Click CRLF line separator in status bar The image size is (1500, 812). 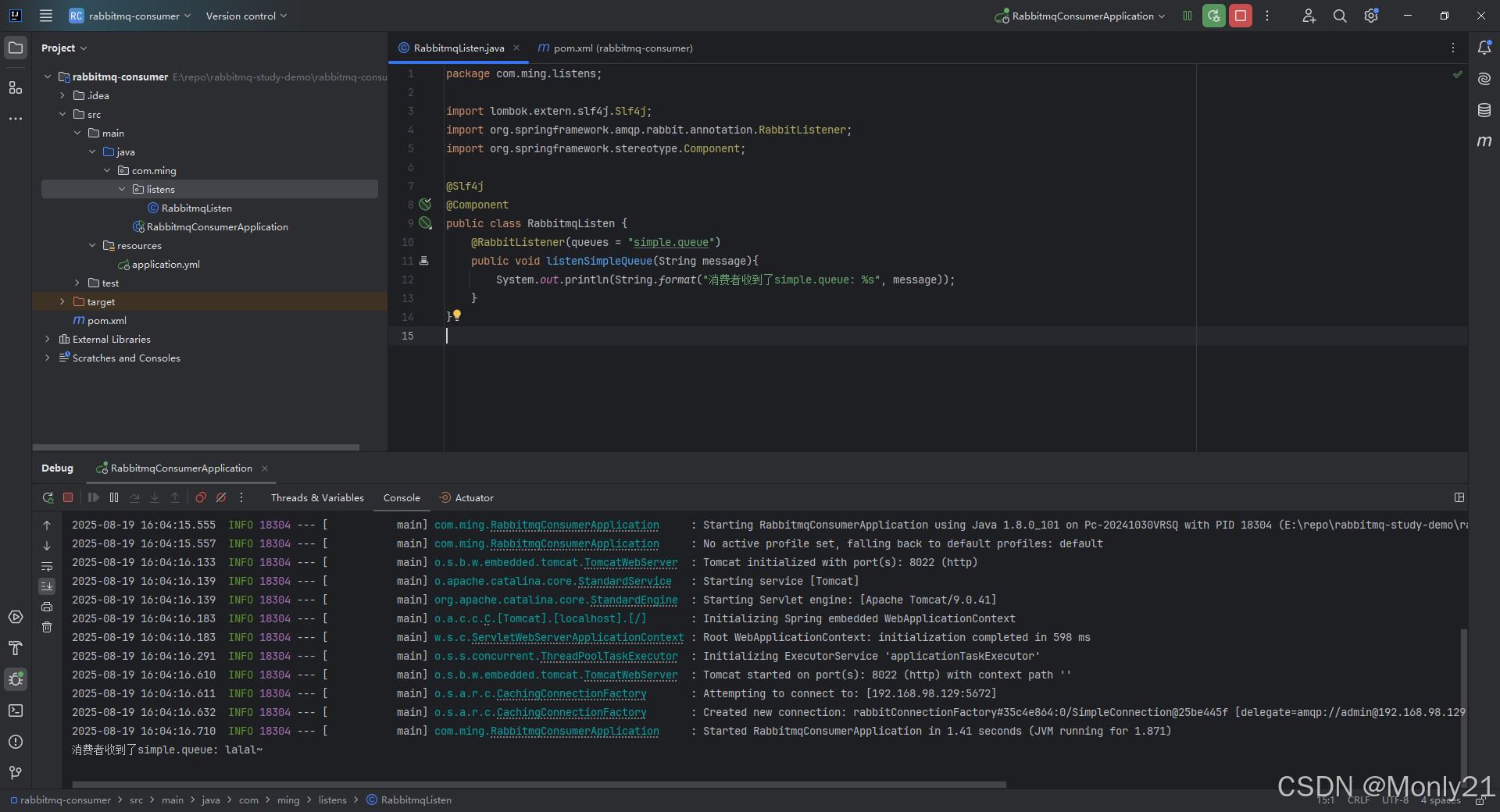point(1358,800)
